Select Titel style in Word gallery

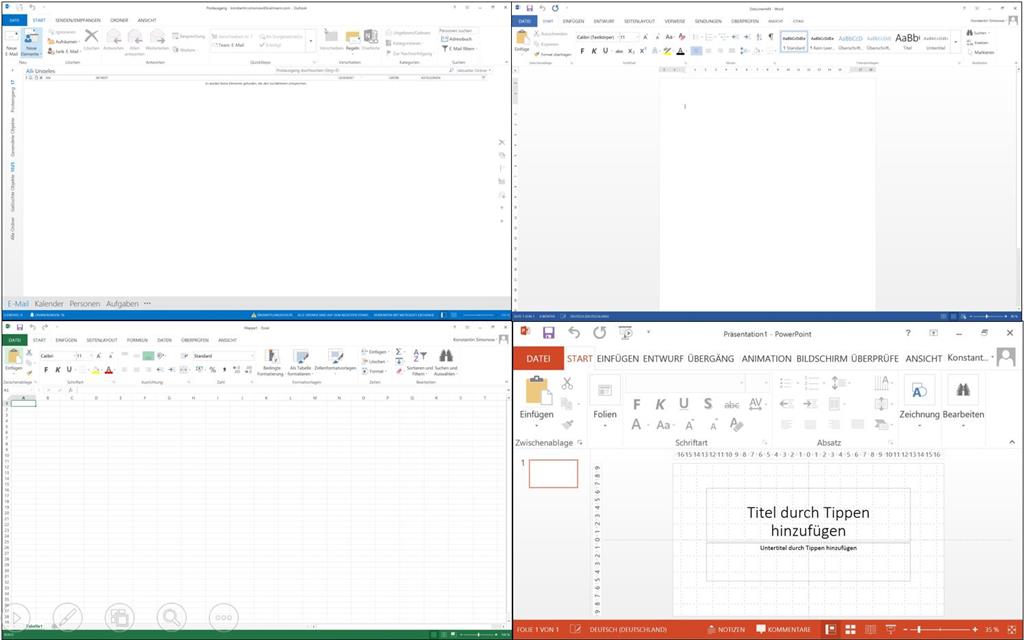click(x=907, y=41)
